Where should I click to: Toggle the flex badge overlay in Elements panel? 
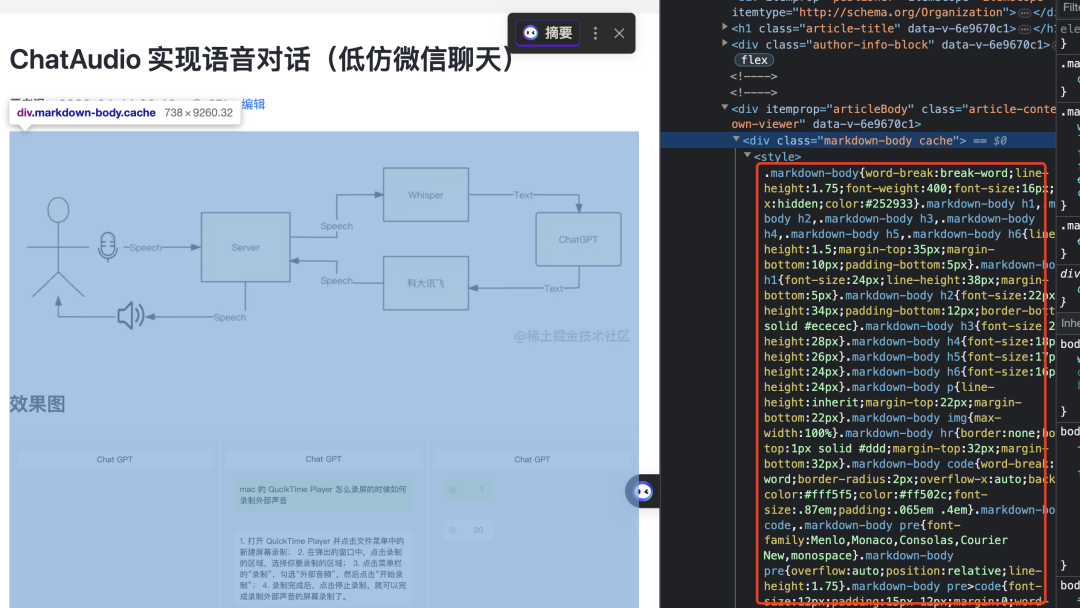754,60
